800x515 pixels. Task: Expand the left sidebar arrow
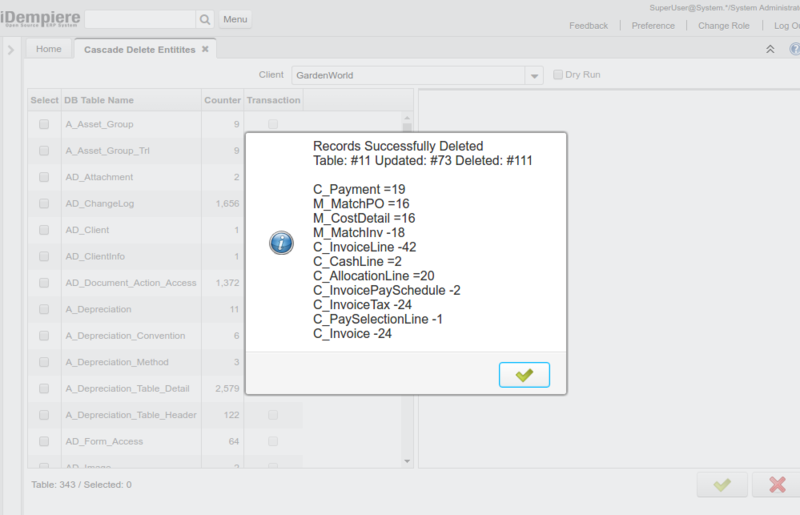[11, 49]
